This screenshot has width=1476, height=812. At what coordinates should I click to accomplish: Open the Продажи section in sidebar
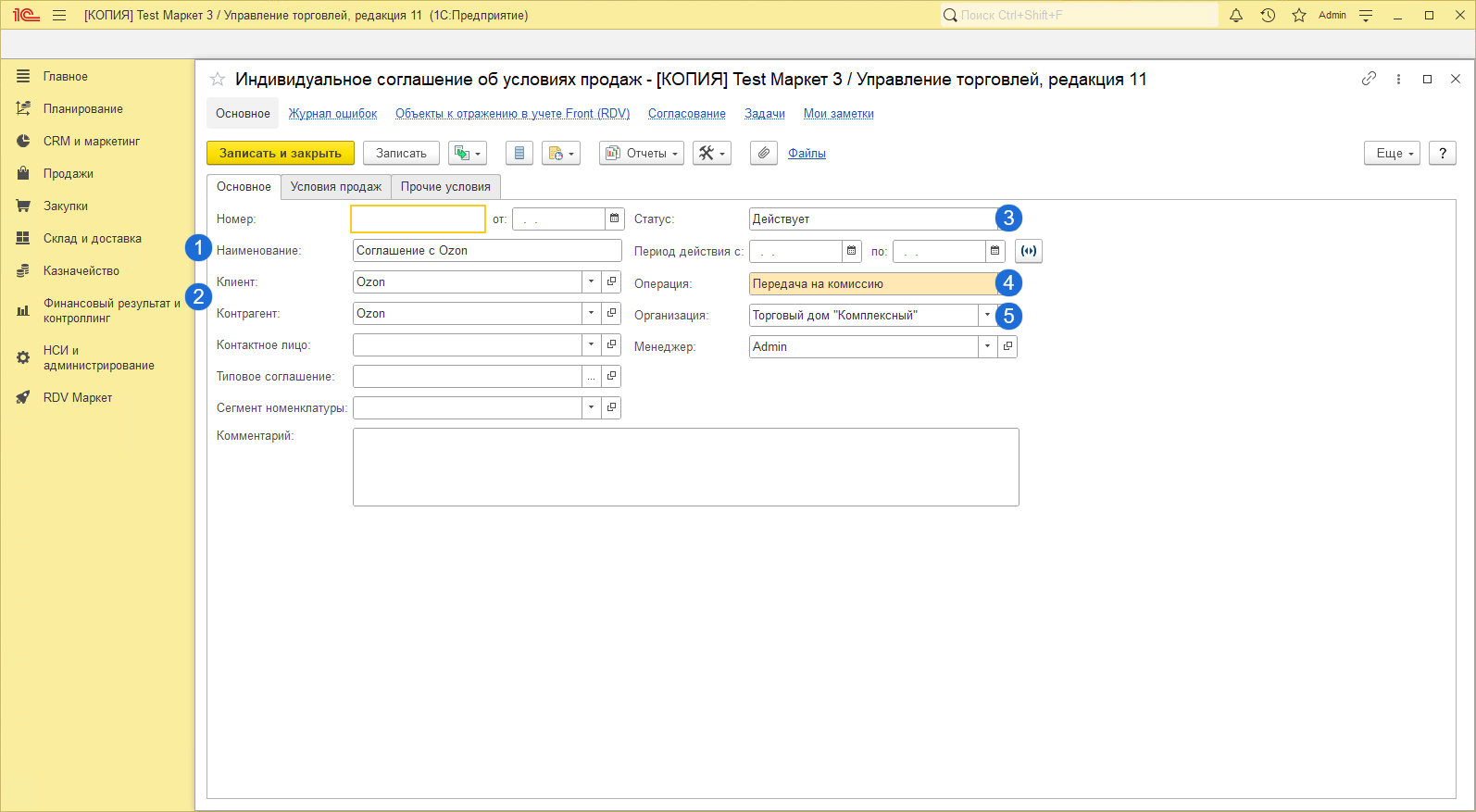click(68, 174)
